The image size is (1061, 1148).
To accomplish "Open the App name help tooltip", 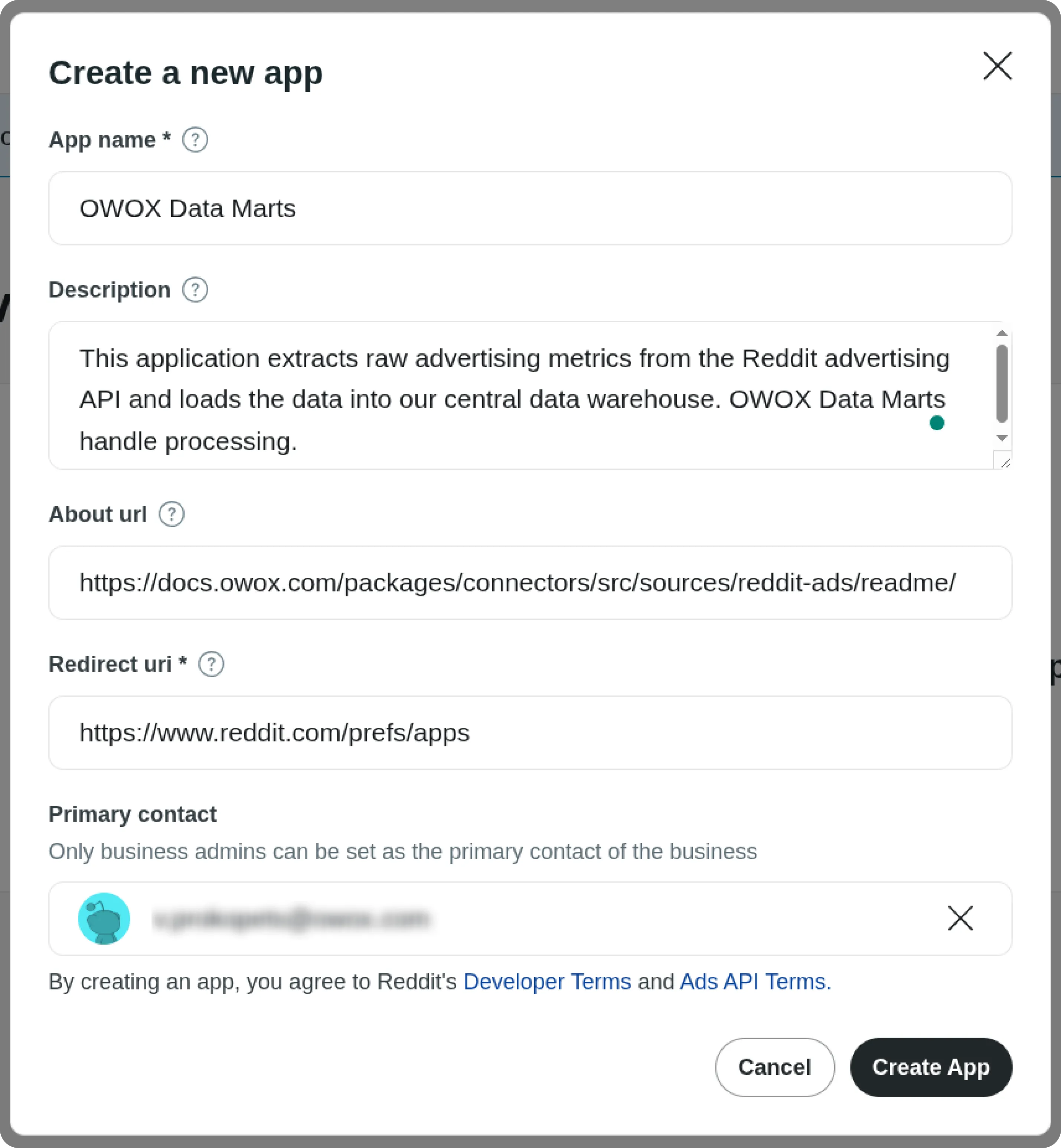I will pyautogui.click(x=195, y=138).
